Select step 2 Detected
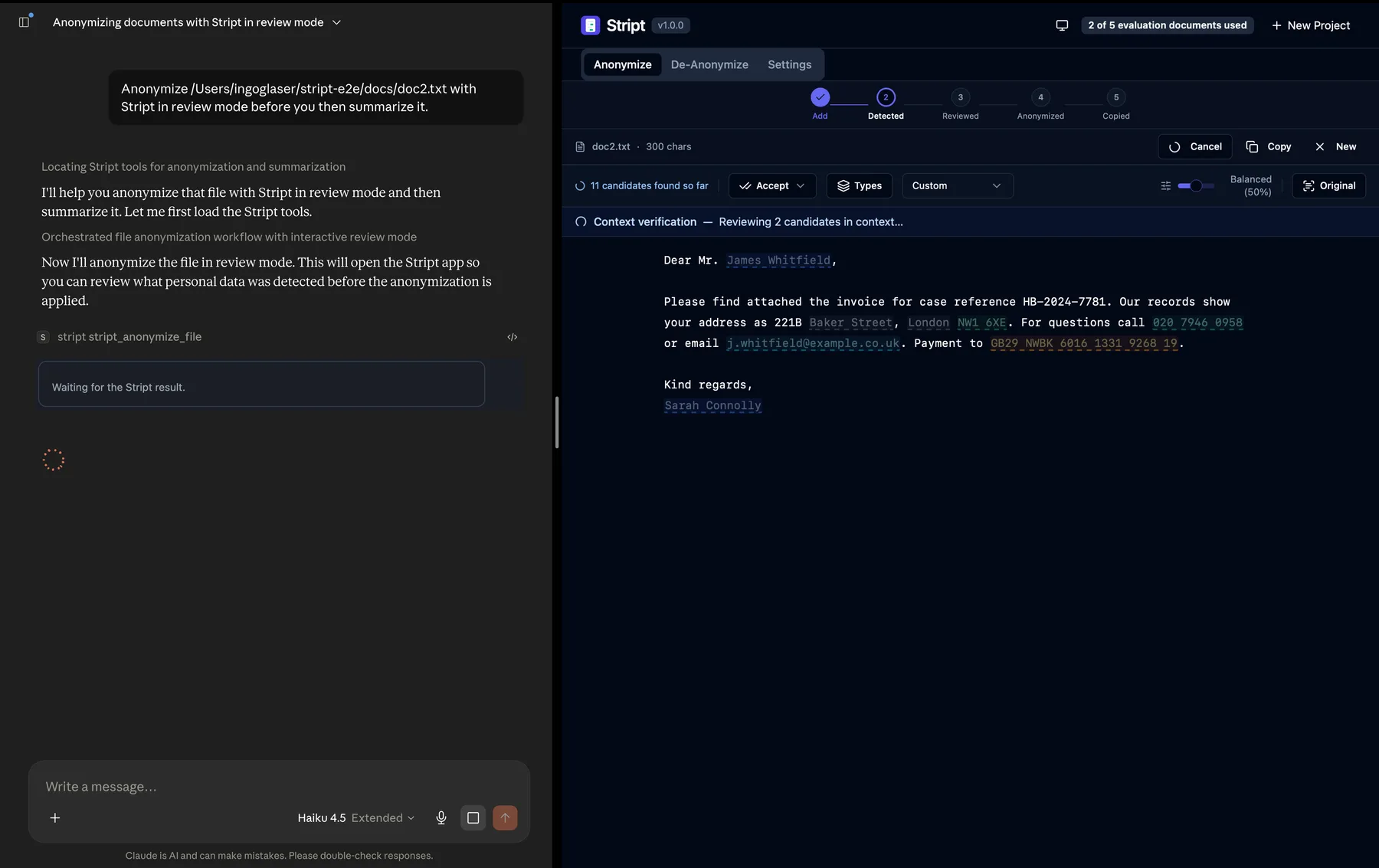Viewport: 1379px width, 868px height. [886, 97]
